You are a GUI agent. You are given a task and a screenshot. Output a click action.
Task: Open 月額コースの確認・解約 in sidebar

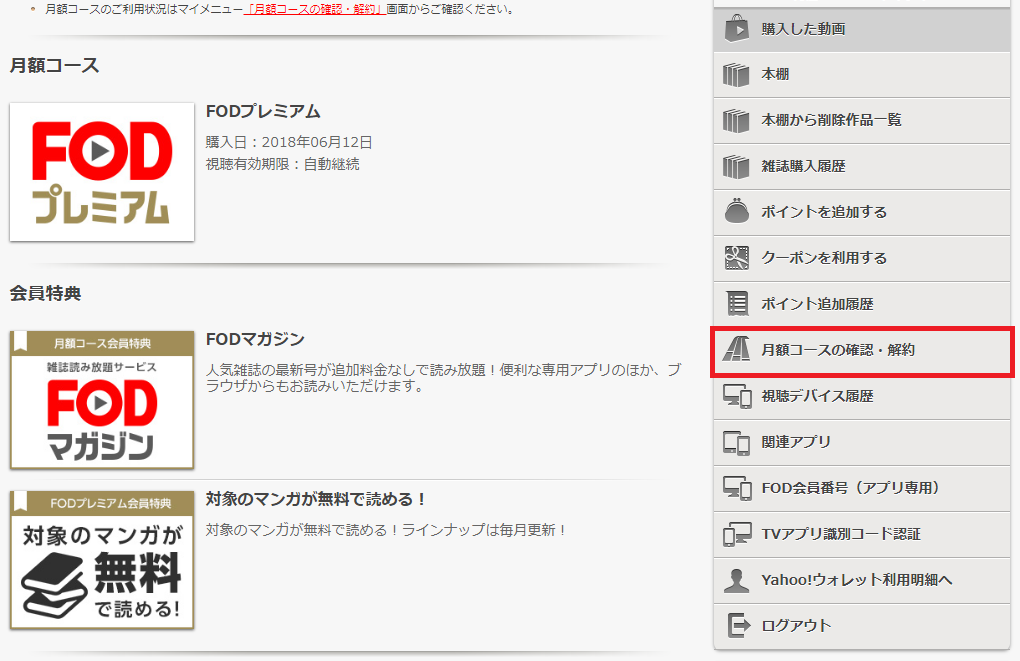(862, 351)
